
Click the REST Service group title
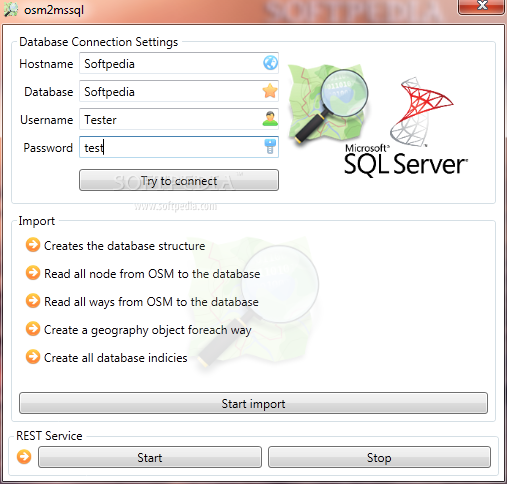coord(49,436)
